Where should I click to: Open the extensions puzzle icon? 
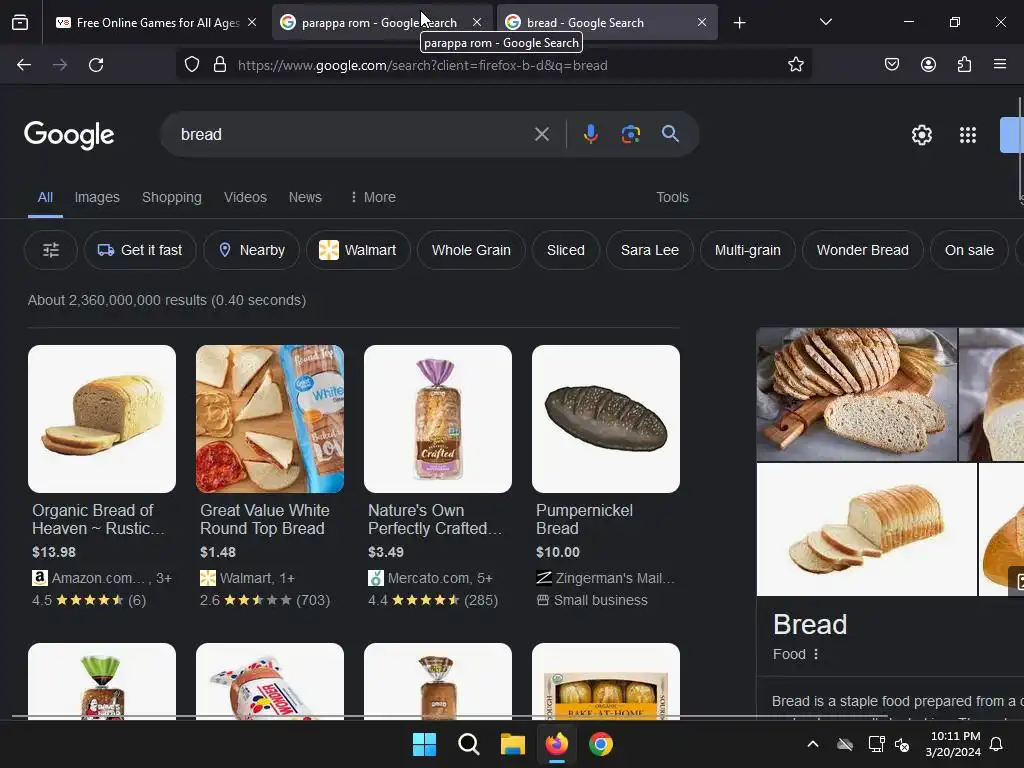tap(964, 65)
